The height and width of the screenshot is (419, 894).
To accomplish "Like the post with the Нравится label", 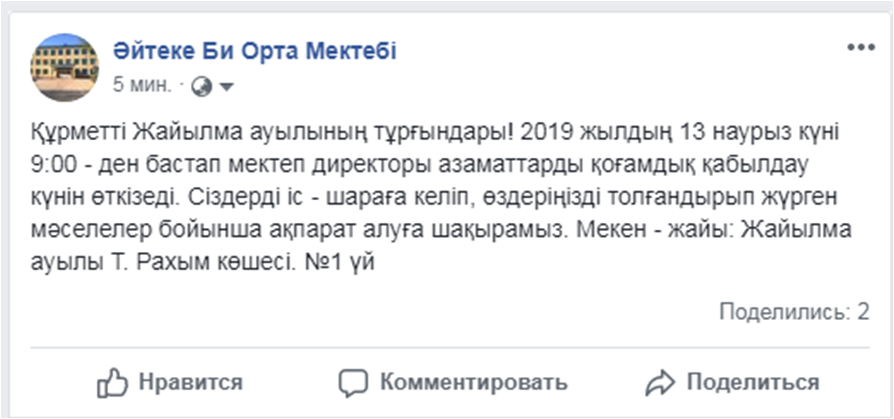I will pos(191,382).
